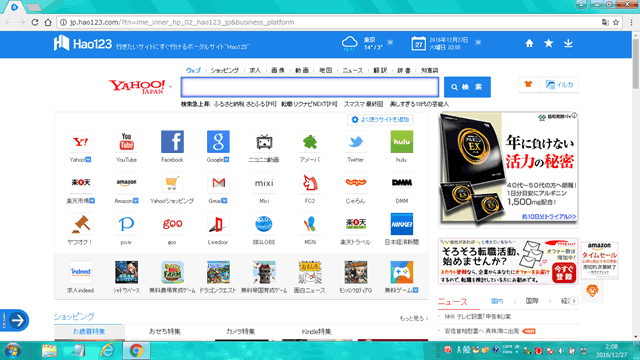Image resolution: width=640 pixels, height=360 pixels.
Task: Open the NIKKEI newspaper icon
Action: coord(402,224)
